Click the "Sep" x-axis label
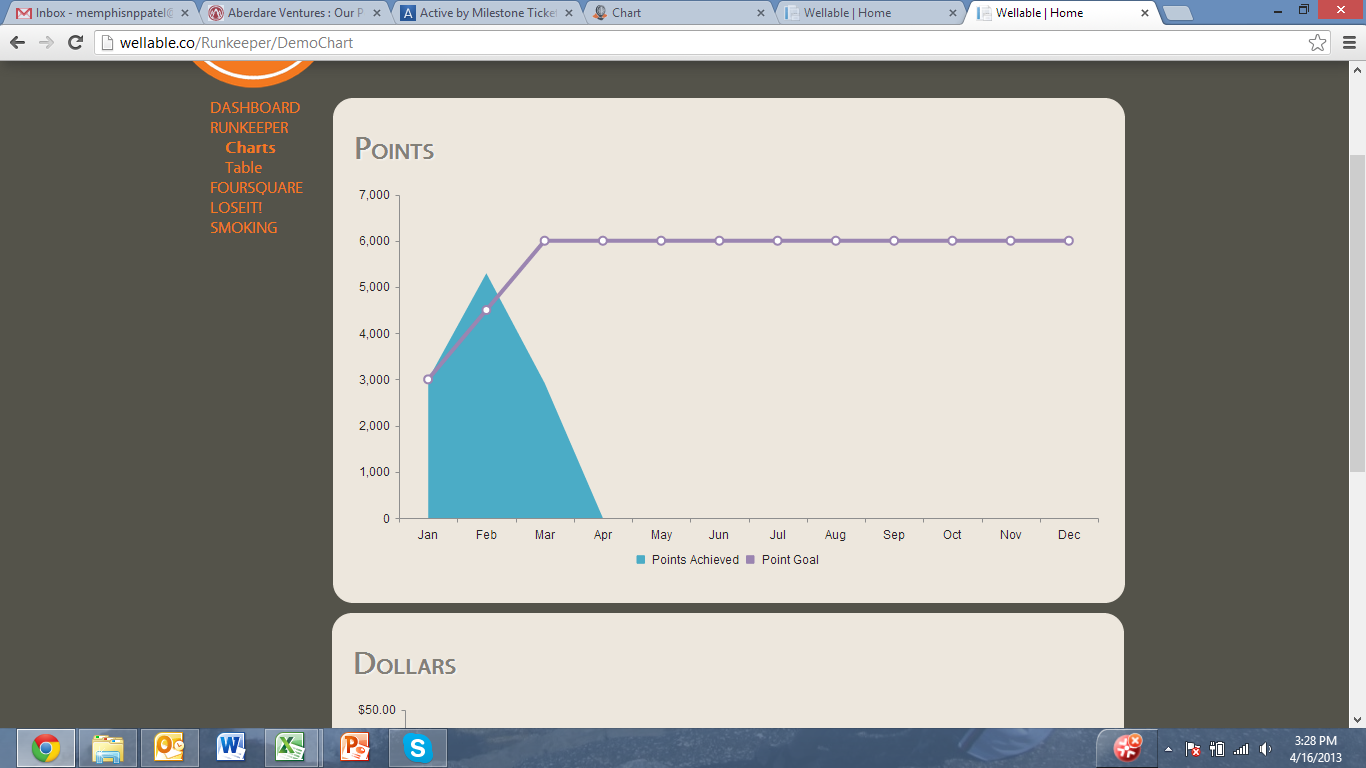1366x768 pixels. (894, 535)
